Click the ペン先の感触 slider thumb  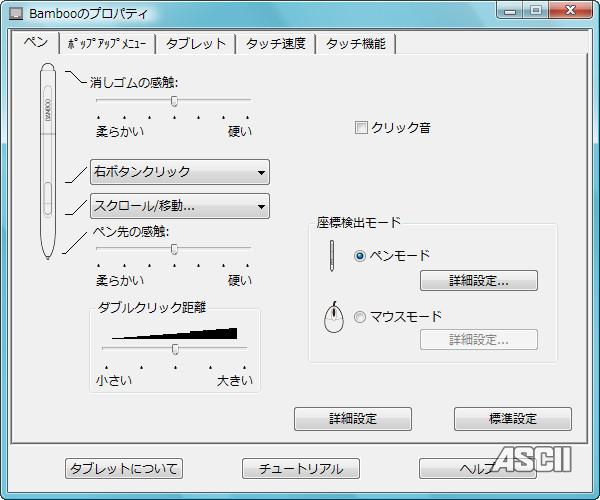[x=174, y=249]
